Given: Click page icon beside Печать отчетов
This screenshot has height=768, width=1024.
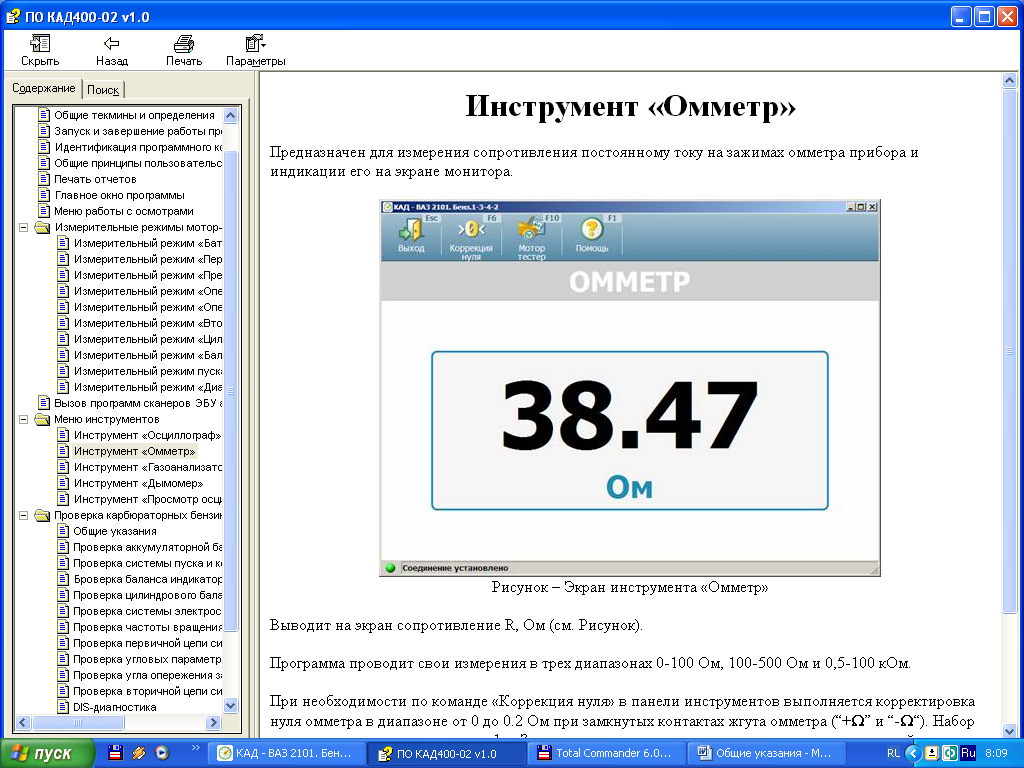Looking at the screenshot, I should pos(44,179).
